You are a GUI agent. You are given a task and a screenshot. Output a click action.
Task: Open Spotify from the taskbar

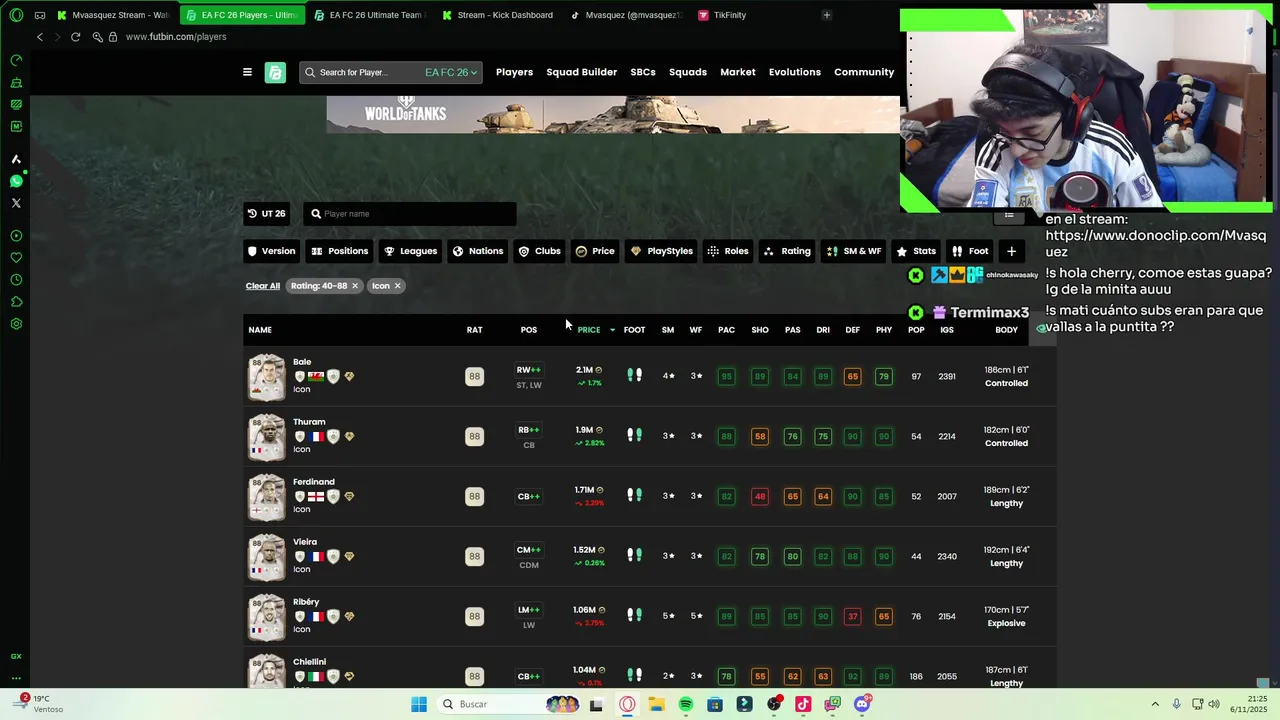click(686, 704)
